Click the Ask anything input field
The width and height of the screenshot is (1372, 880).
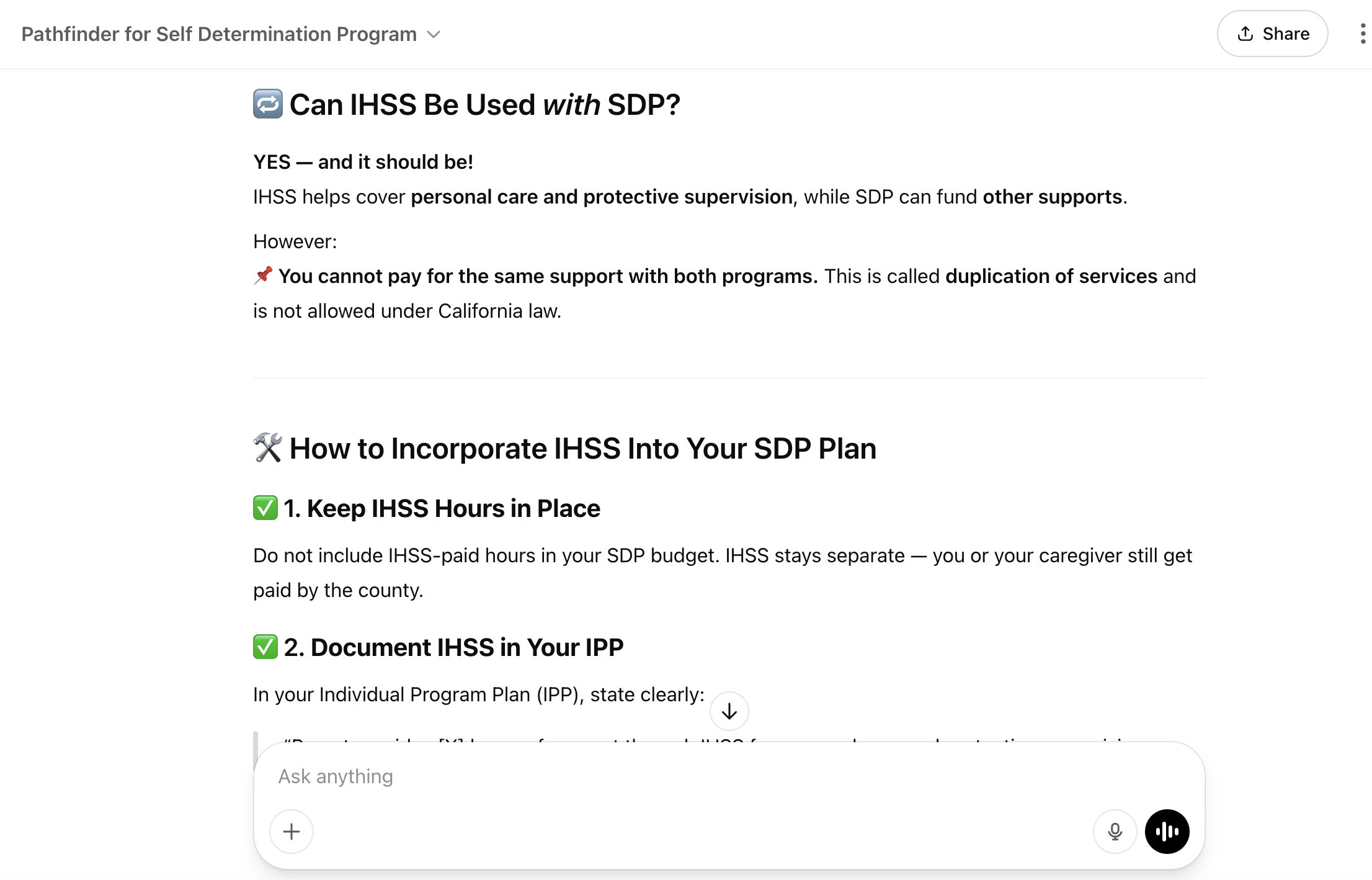pos(682,776)
